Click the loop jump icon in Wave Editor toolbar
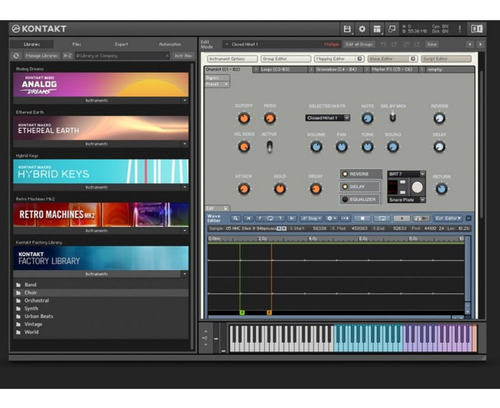The height and width of the screenshot is (408, 500). 270,218
